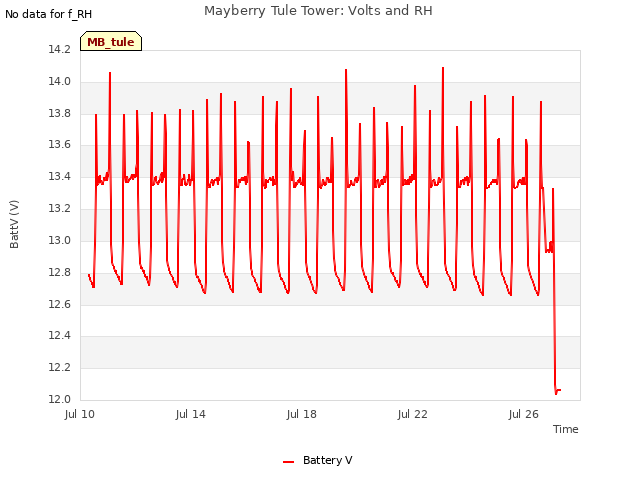Toggle the Battery V legend entry

coord(318,460)
